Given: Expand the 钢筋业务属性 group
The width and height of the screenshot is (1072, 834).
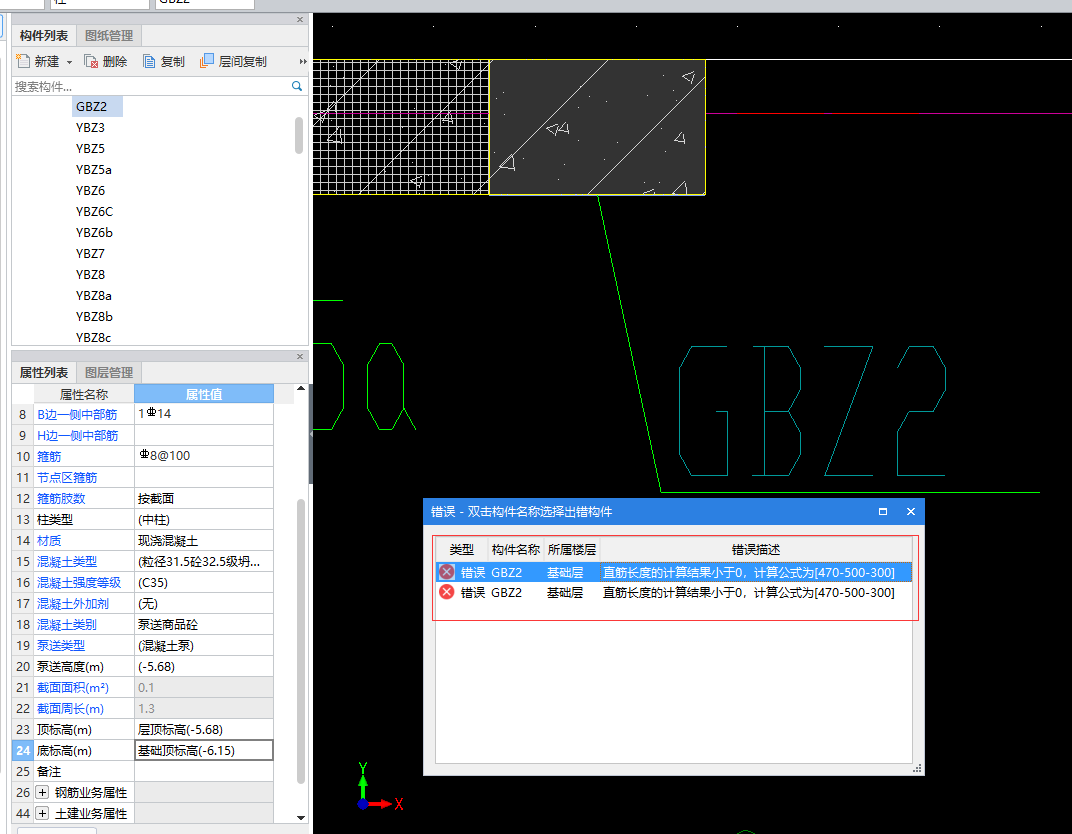Looking at the screenshot, I should (x=42, y=792).
